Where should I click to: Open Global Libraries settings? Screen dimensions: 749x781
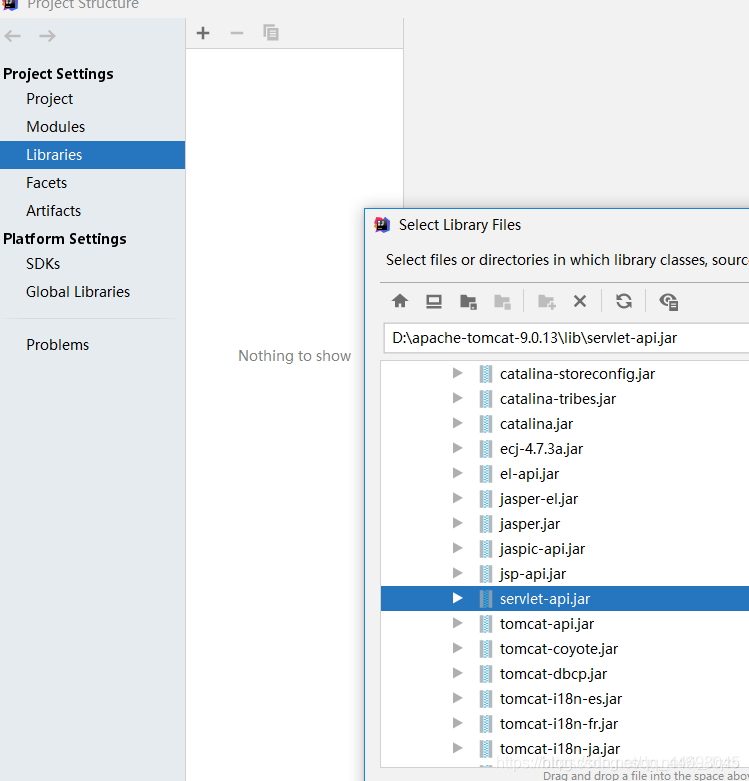[x=78, y=292]
